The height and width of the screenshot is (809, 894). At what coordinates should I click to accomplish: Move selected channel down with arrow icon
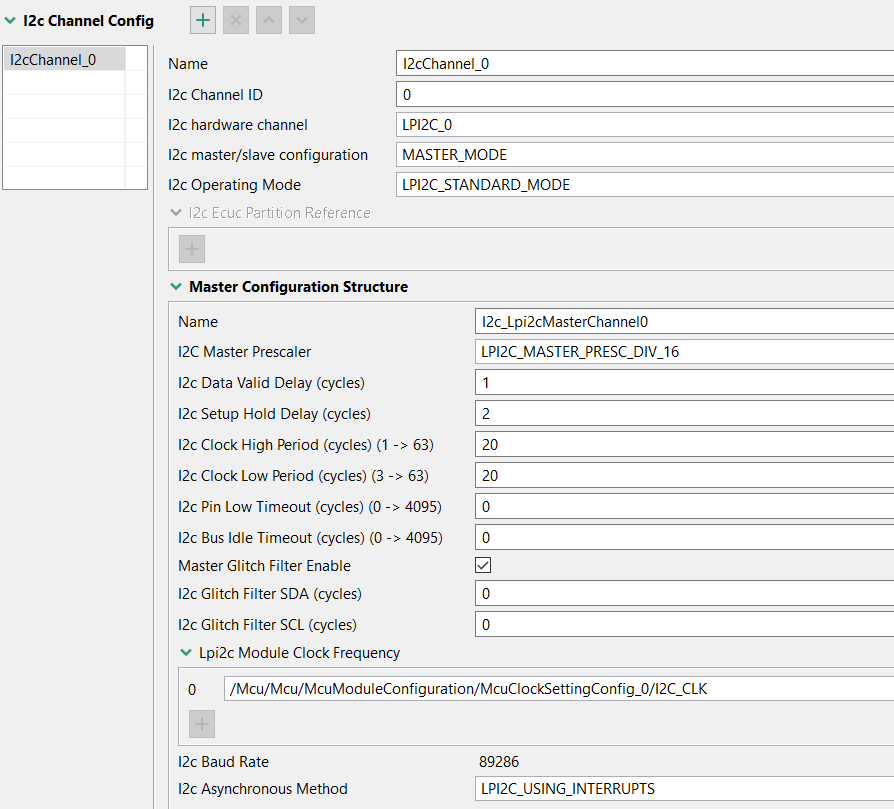(x=303, y=20)
